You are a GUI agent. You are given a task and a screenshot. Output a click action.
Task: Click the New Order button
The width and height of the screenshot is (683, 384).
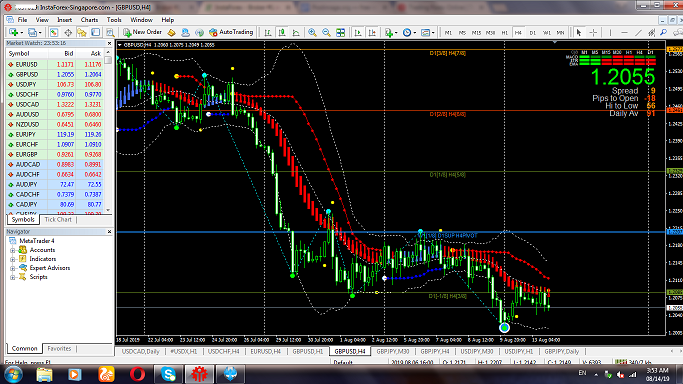(142, 32)
